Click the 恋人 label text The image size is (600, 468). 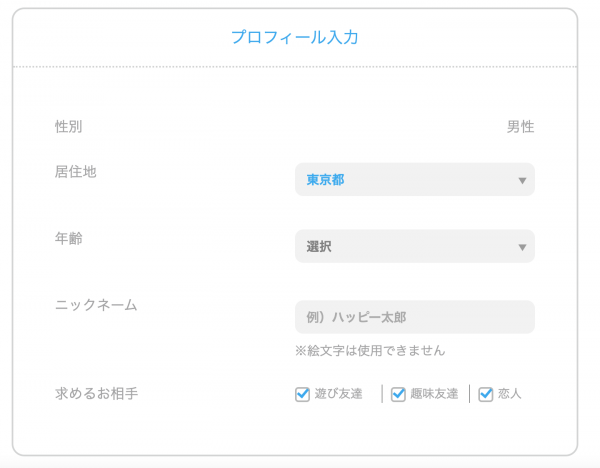point(508,394)
